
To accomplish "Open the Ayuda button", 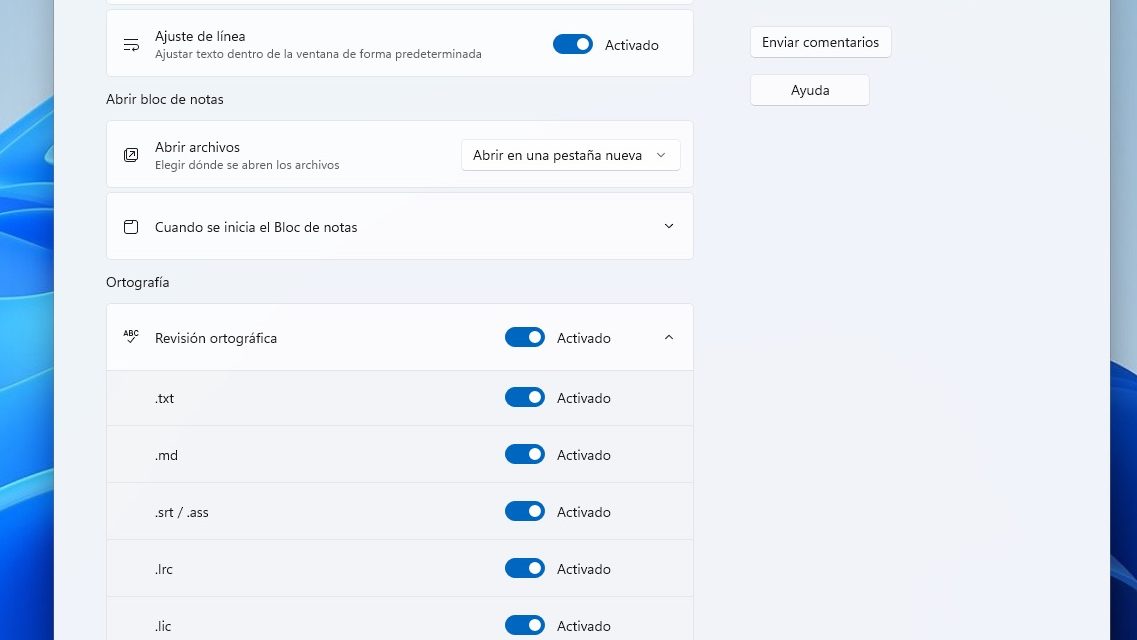I will point(810,90).
